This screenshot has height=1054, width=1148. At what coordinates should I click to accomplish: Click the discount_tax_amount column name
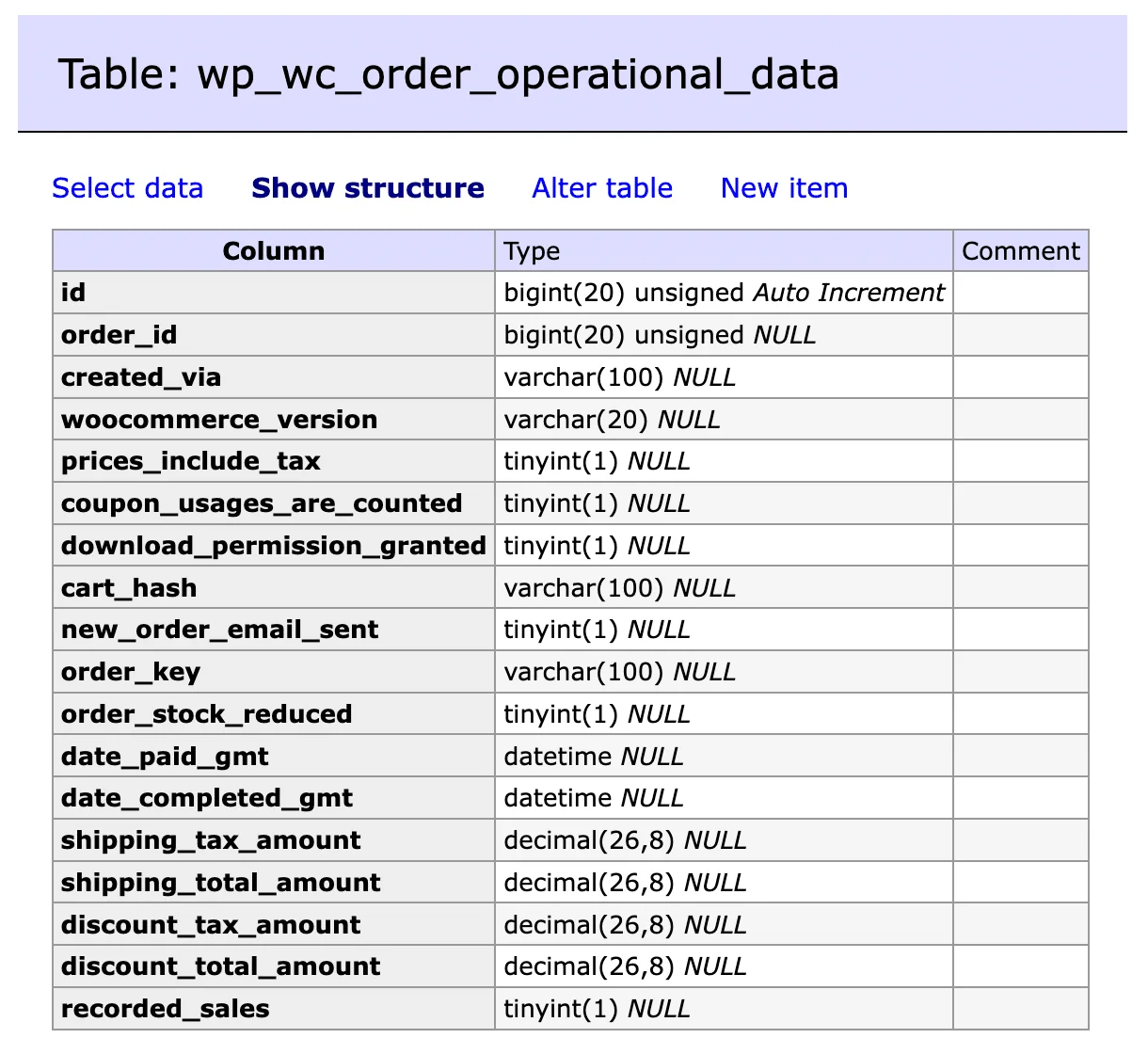pyautogui.click(x=211, y=925)
